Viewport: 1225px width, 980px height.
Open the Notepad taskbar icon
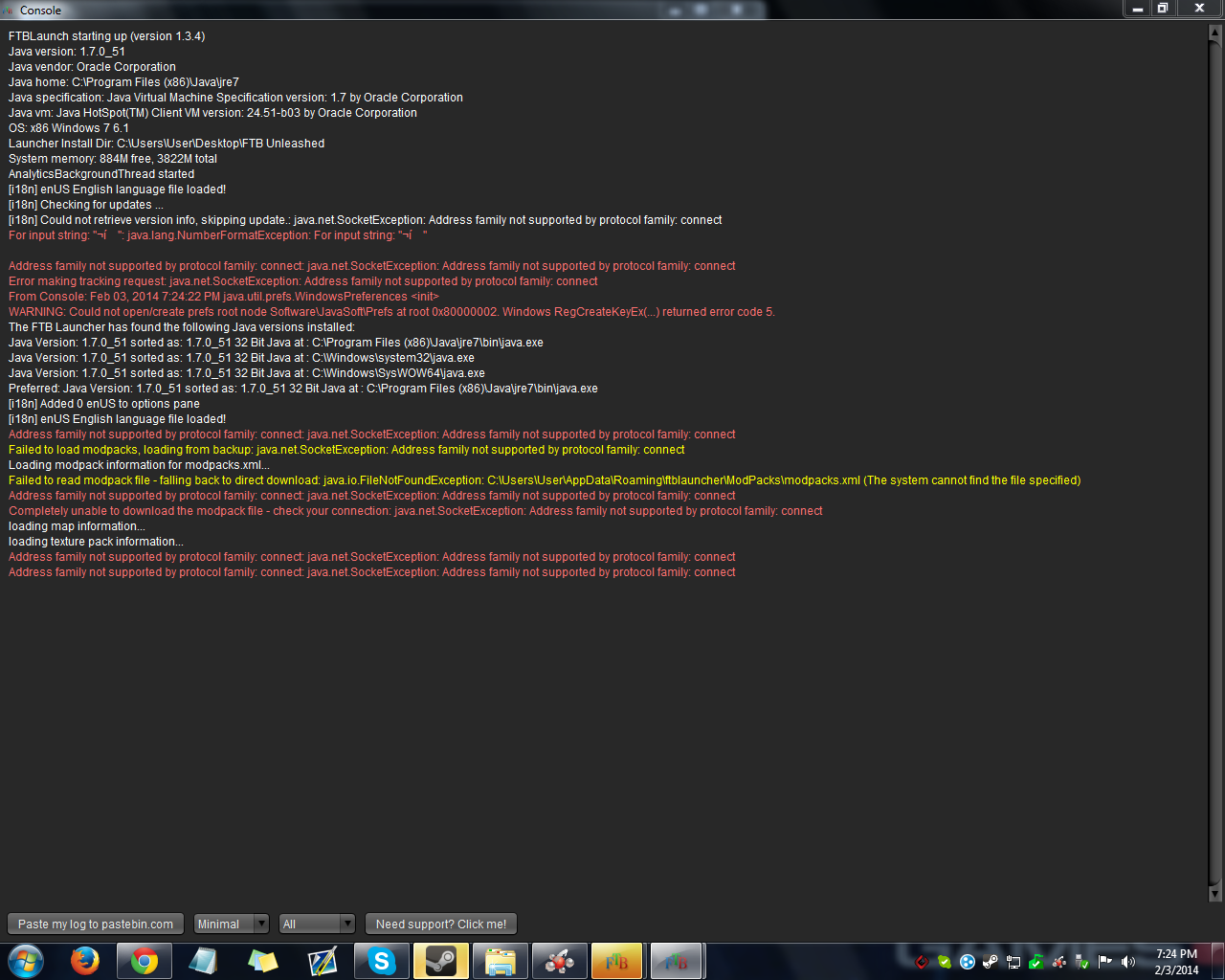click(204, 961)
